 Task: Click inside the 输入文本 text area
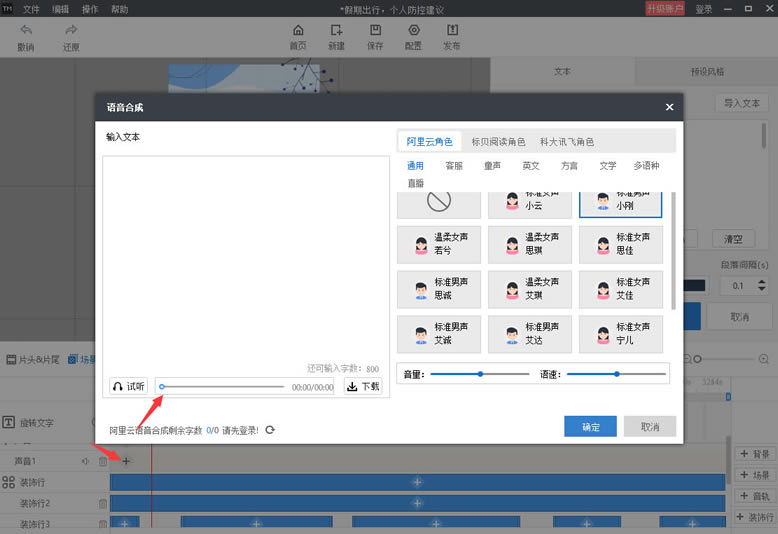[245, 260]
